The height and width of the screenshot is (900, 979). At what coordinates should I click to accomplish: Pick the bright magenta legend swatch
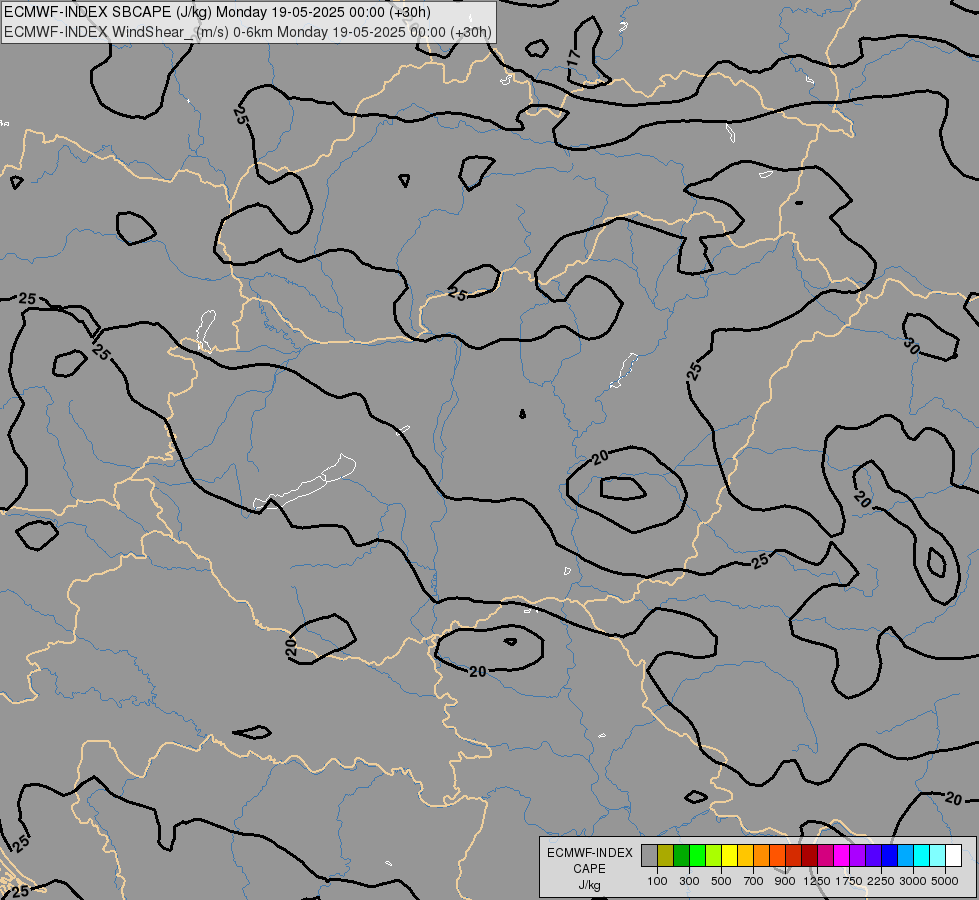coord(842,856)
